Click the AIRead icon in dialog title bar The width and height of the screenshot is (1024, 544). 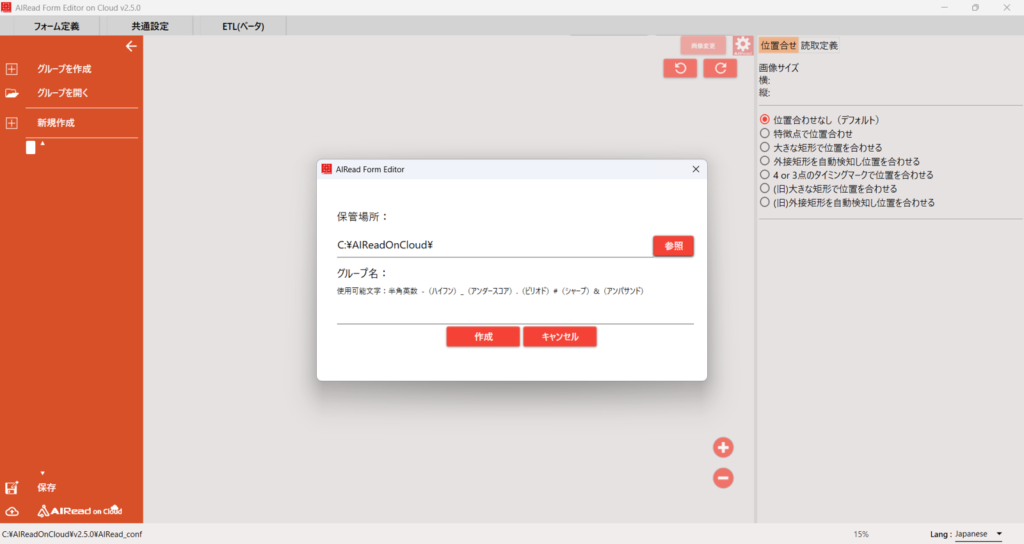point(327,169)
